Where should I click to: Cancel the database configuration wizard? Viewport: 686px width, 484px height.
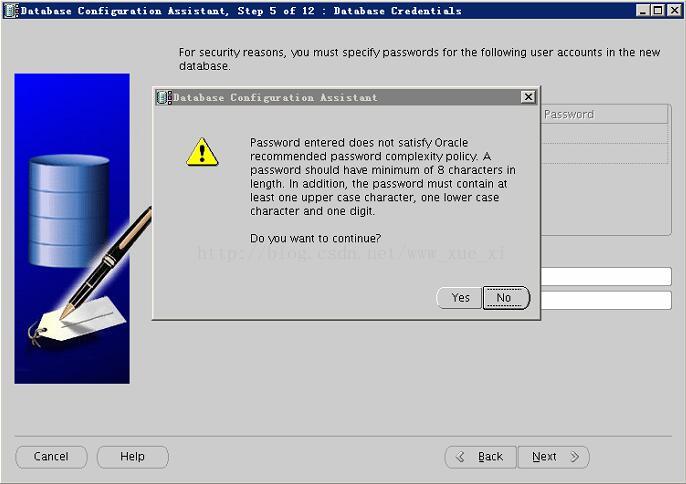[51, 457]
